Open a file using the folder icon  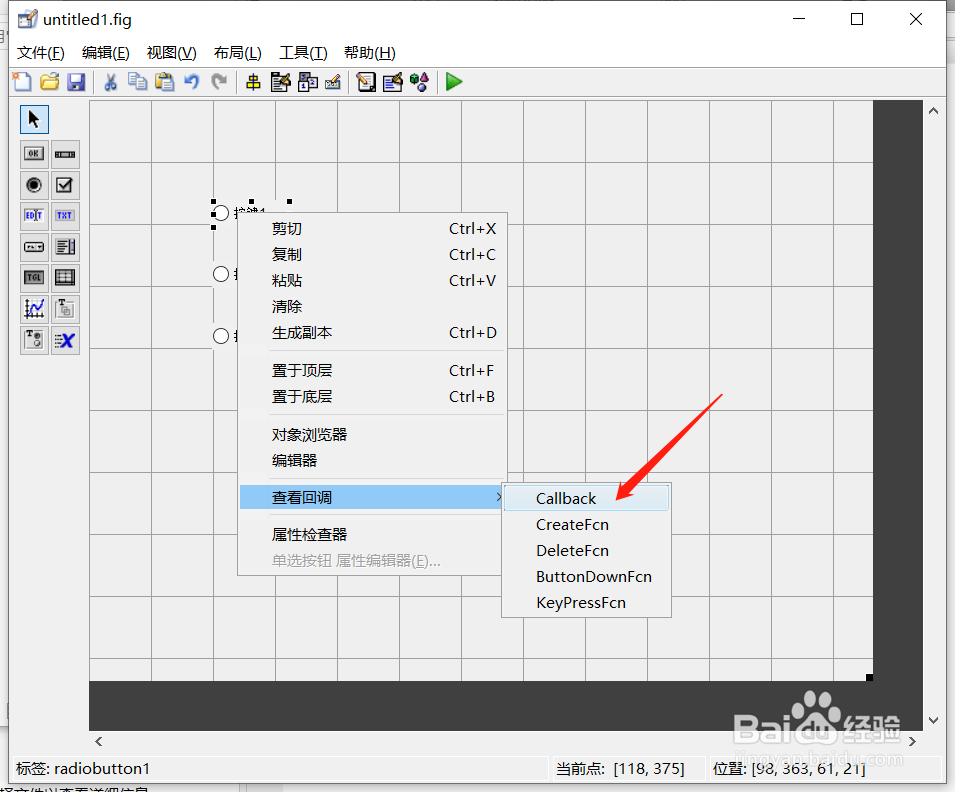[49, 82]
